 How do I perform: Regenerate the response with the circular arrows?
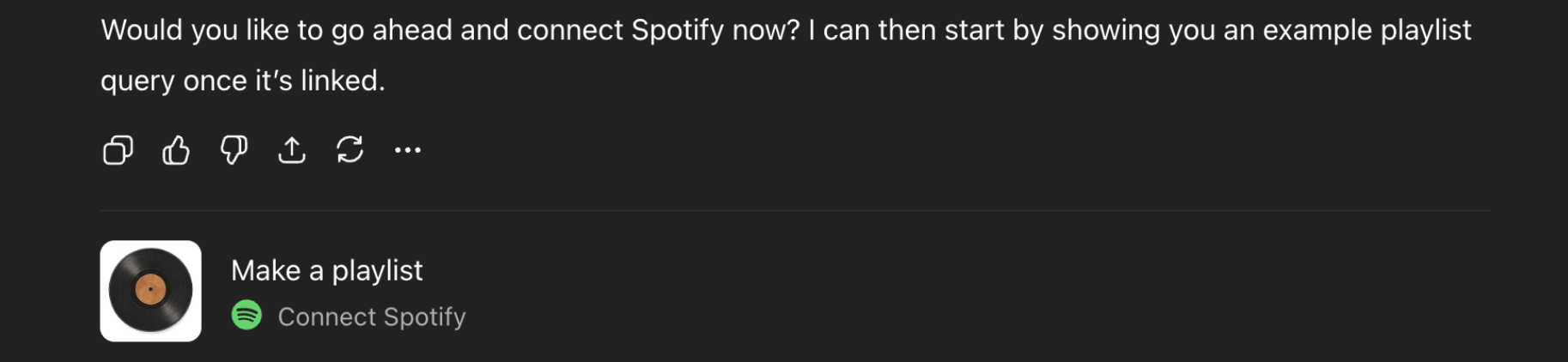point(349,151)
